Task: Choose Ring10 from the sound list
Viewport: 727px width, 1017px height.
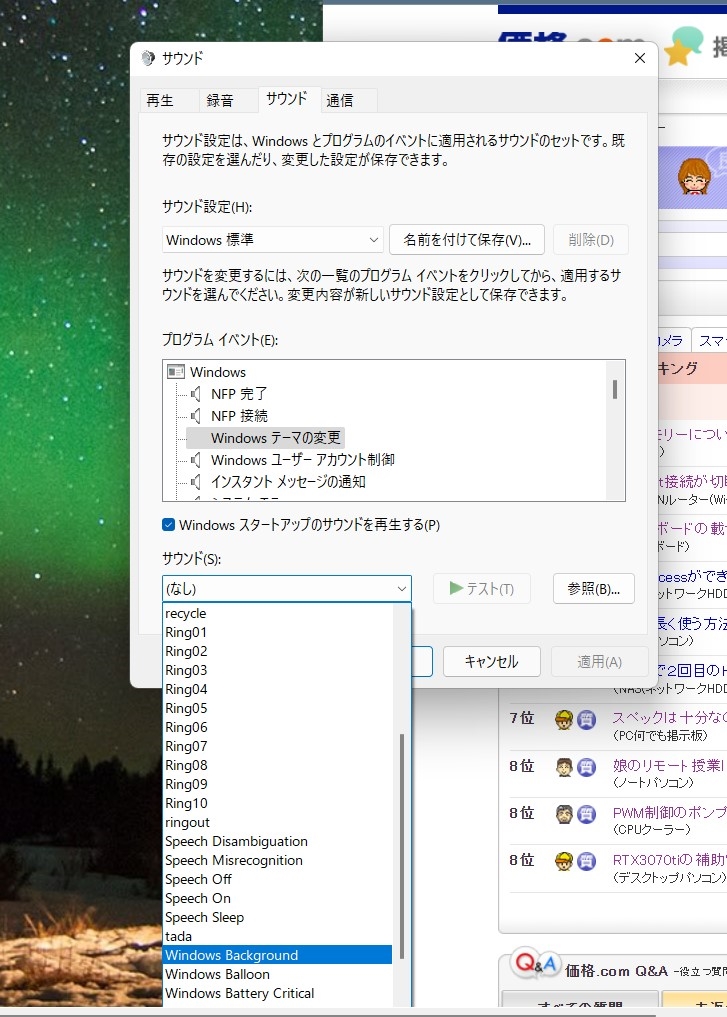Action: tap(278, 804)
